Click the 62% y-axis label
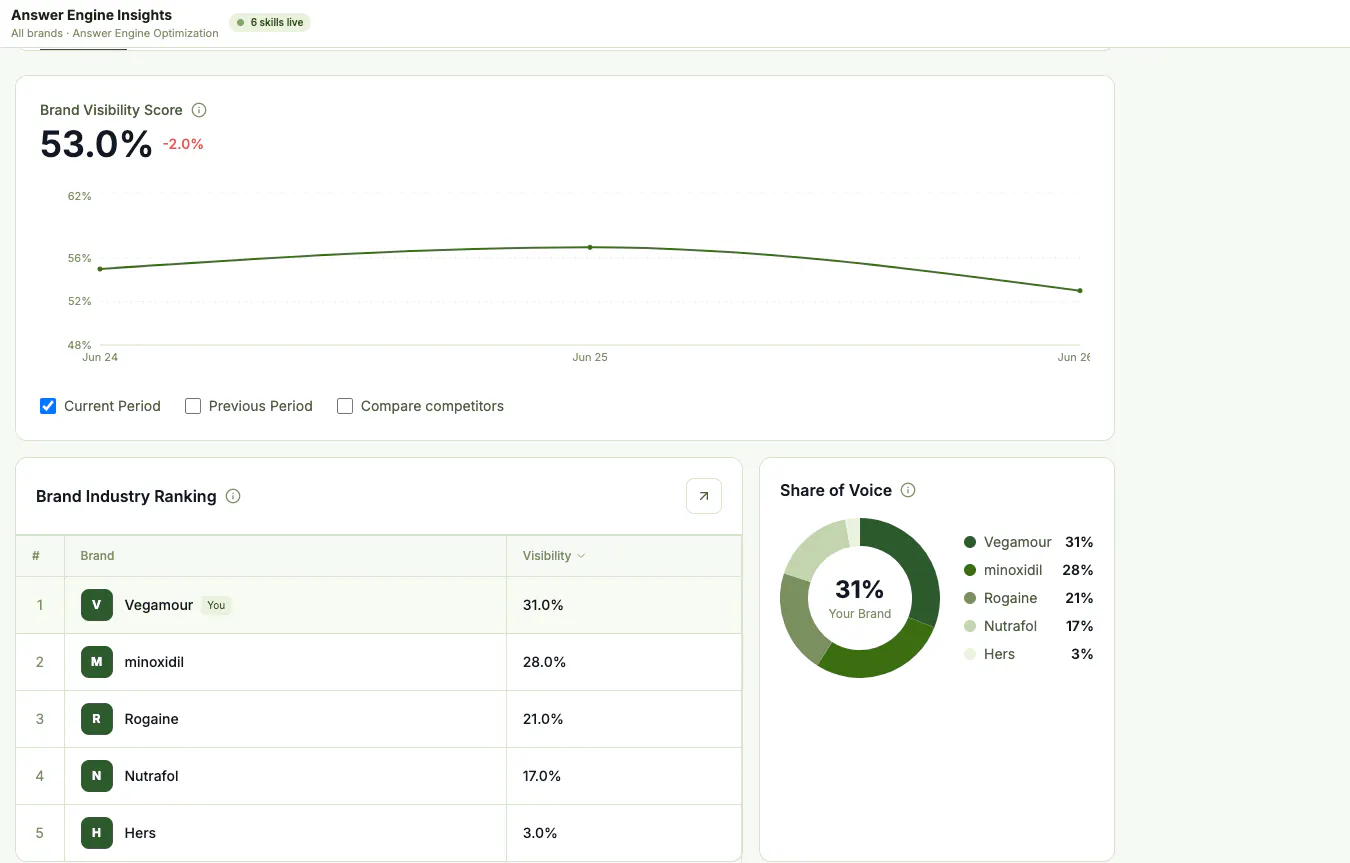Image resolution: width=1350 pixels, height=863 pixels. click(x=80, y=196)
